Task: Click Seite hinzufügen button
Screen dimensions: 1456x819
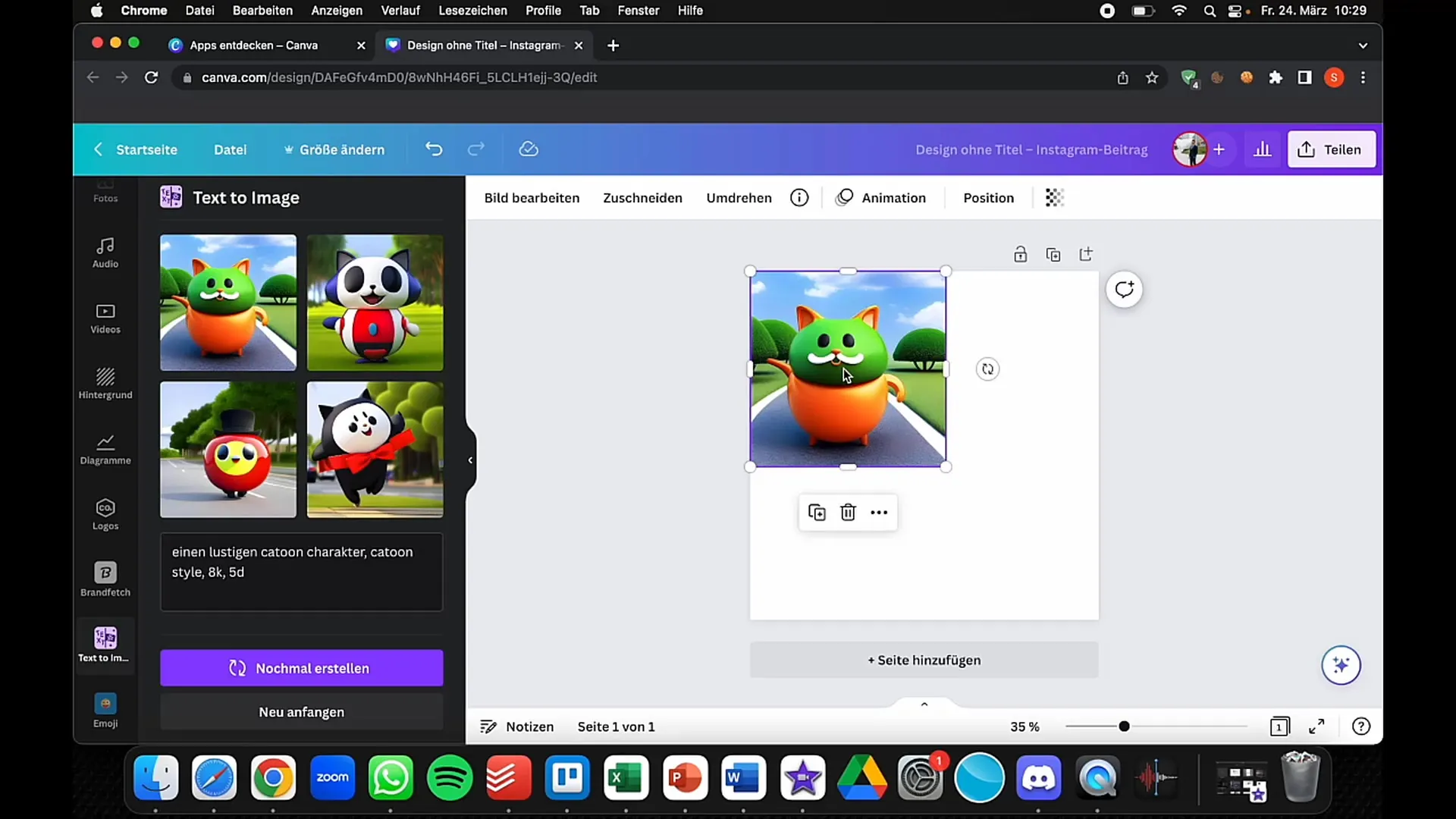Action: click(x=924, y=660)
